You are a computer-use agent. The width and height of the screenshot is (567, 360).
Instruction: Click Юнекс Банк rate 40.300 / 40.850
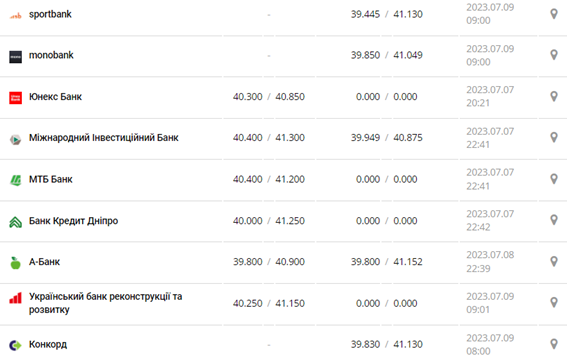click(269, 97)
